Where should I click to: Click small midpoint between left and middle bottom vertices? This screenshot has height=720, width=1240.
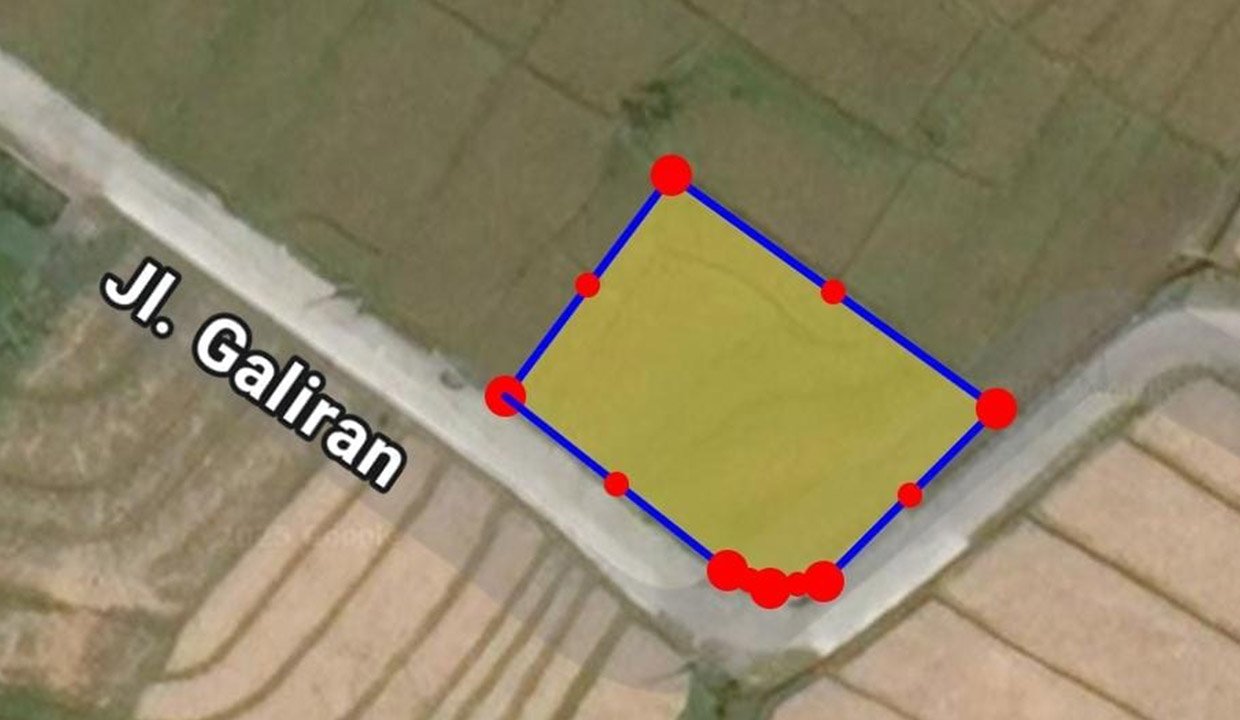748,579
